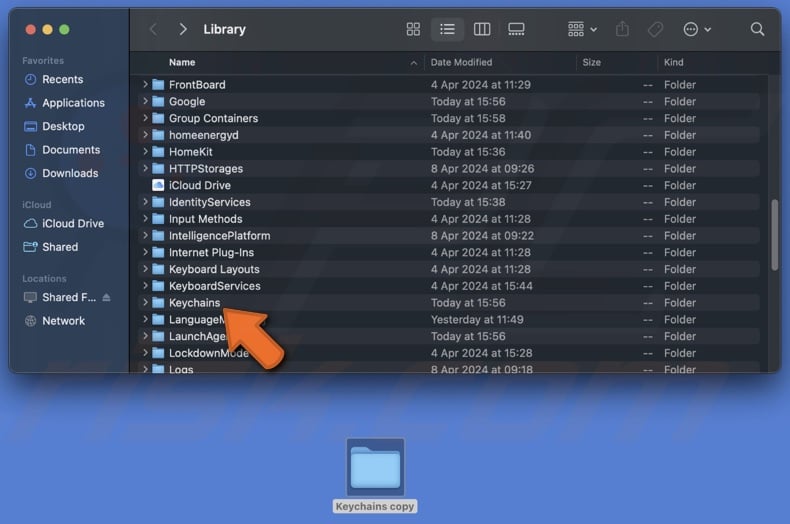Image resolution: width=790 pixels, height=524 pixels.
Task: Open Applications in the sidebar
Action: coord(73,103)
